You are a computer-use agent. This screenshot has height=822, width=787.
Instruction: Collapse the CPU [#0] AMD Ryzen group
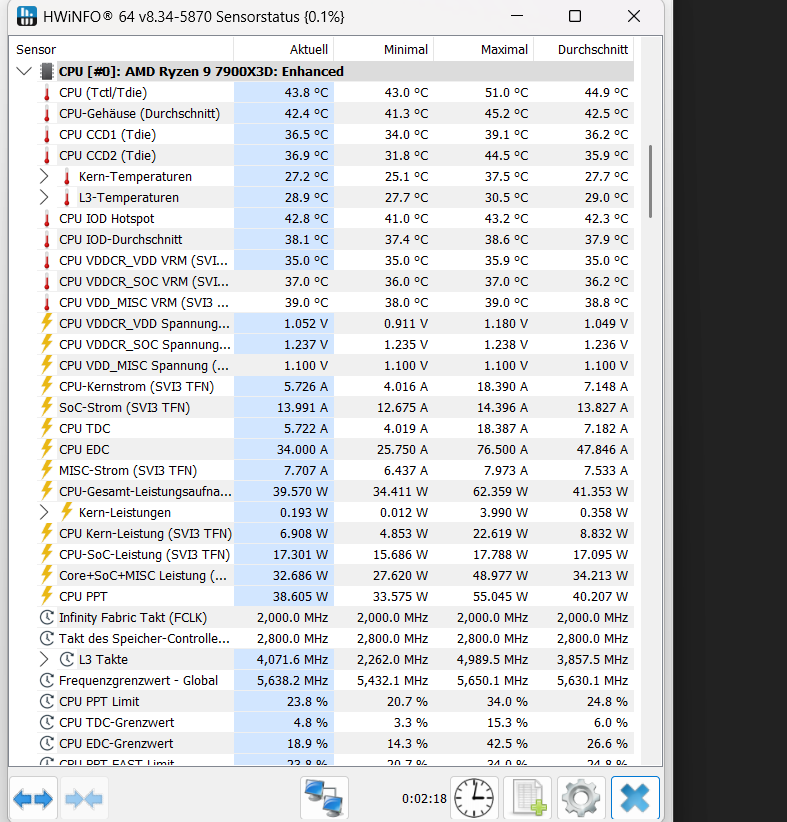tap(24, 71)
